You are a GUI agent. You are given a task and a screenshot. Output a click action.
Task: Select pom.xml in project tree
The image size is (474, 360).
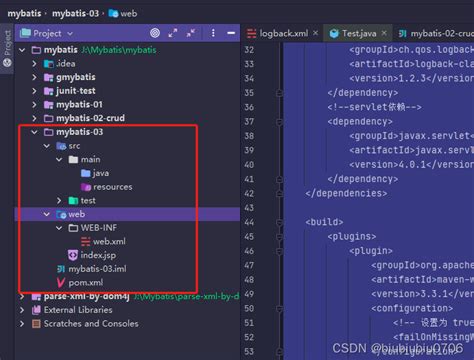[x=86, y=283]
